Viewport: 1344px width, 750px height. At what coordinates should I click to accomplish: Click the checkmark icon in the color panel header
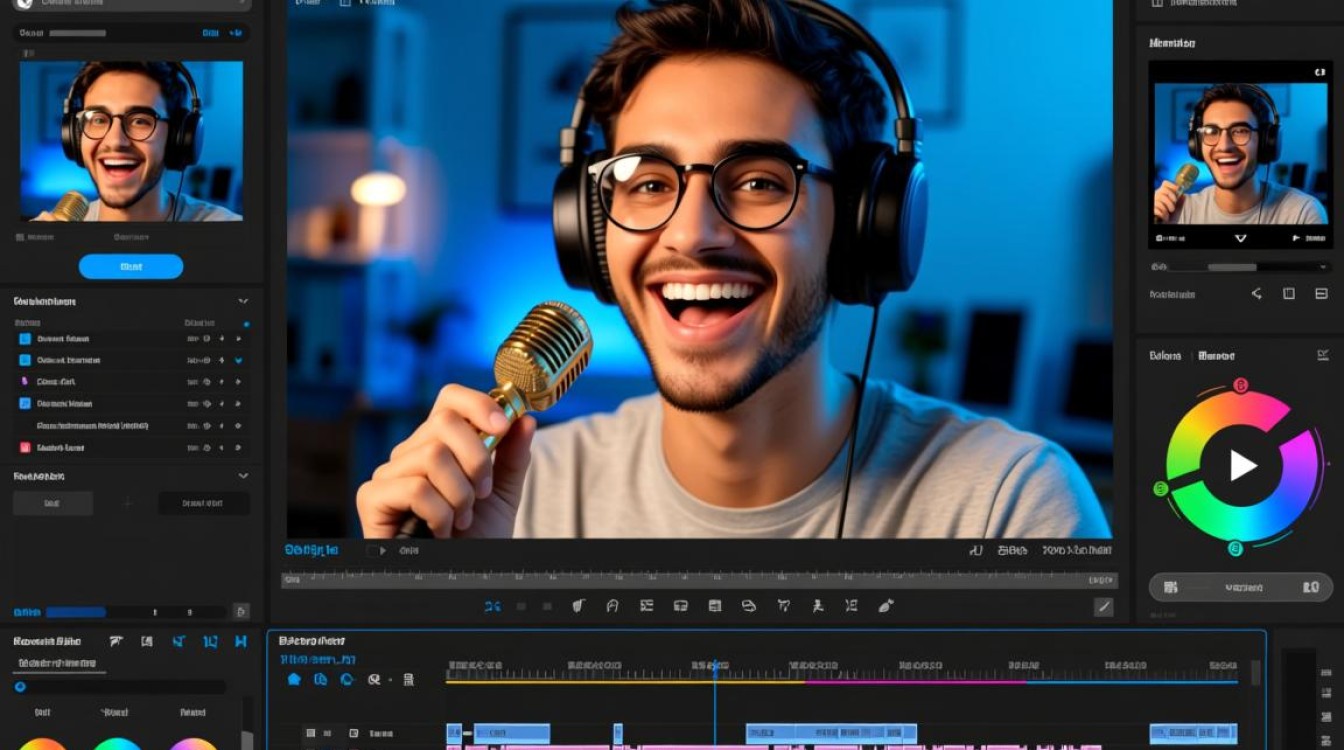click(x=1323, y=355)
